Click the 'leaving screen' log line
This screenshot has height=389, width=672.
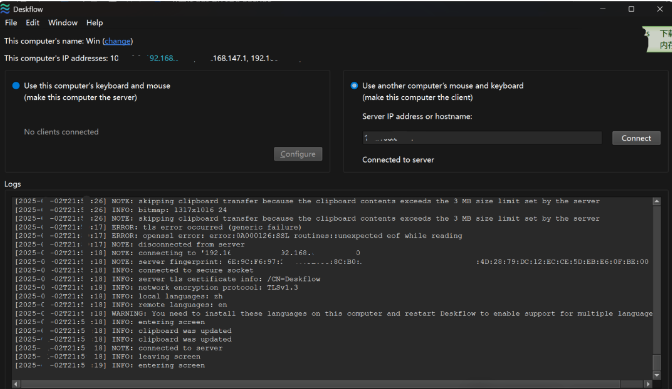pos(108,356)
